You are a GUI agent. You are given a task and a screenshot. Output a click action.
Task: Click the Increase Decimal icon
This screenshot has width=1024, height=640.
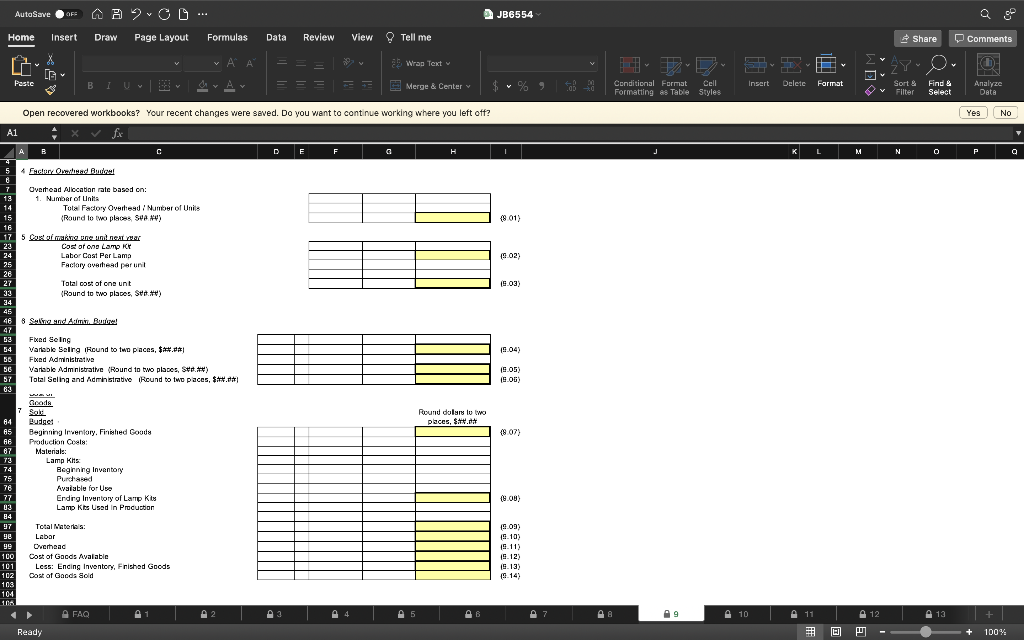coord(570,86)
